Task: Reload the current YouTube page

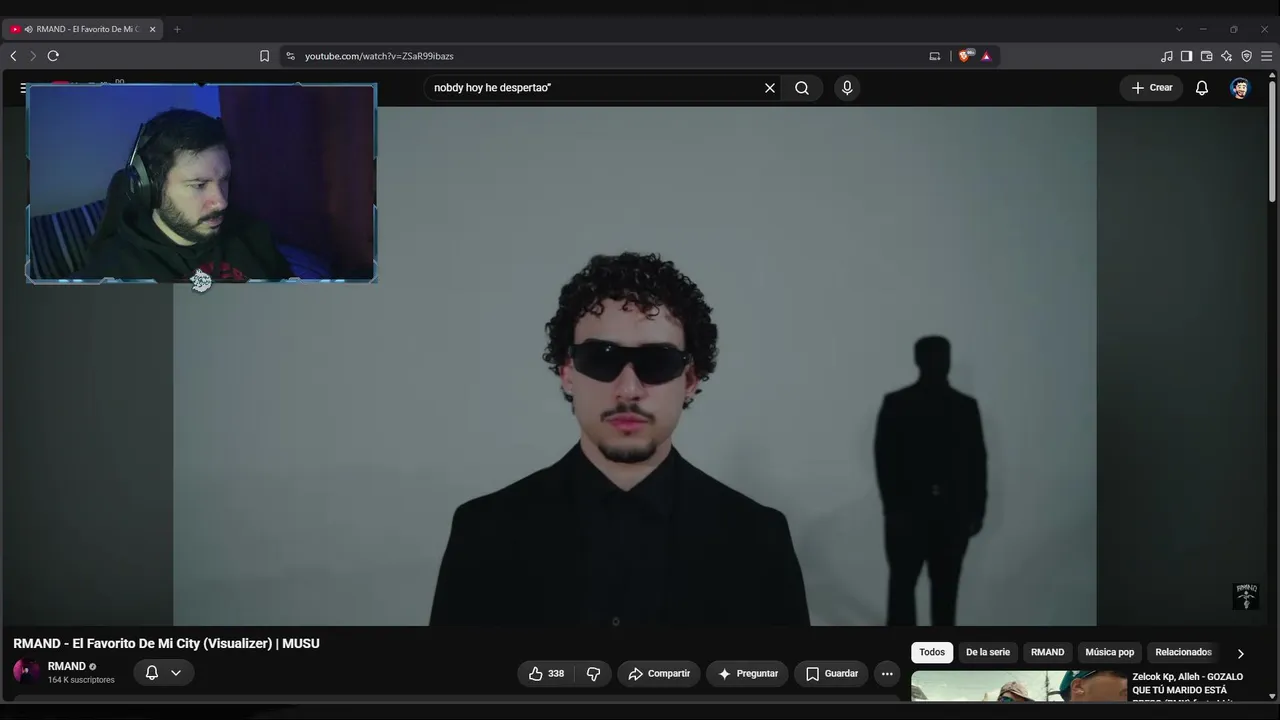Action: [53, 56]
